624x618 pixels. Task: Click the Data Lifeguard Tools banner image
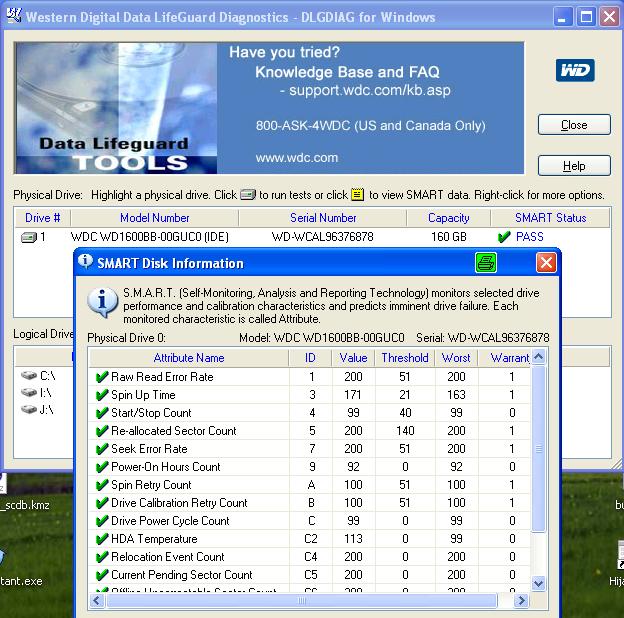(x=116, y=108)
